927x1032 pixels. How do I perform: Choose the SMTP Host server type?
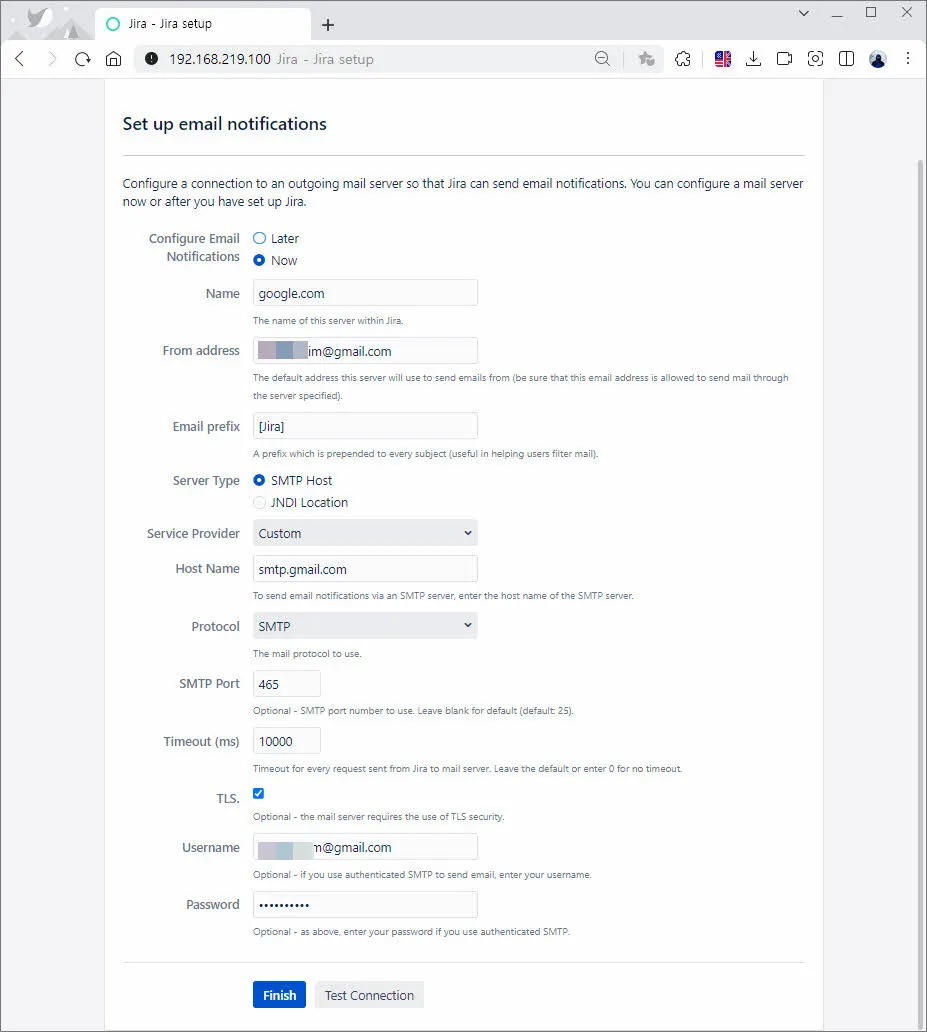[260, 480]
